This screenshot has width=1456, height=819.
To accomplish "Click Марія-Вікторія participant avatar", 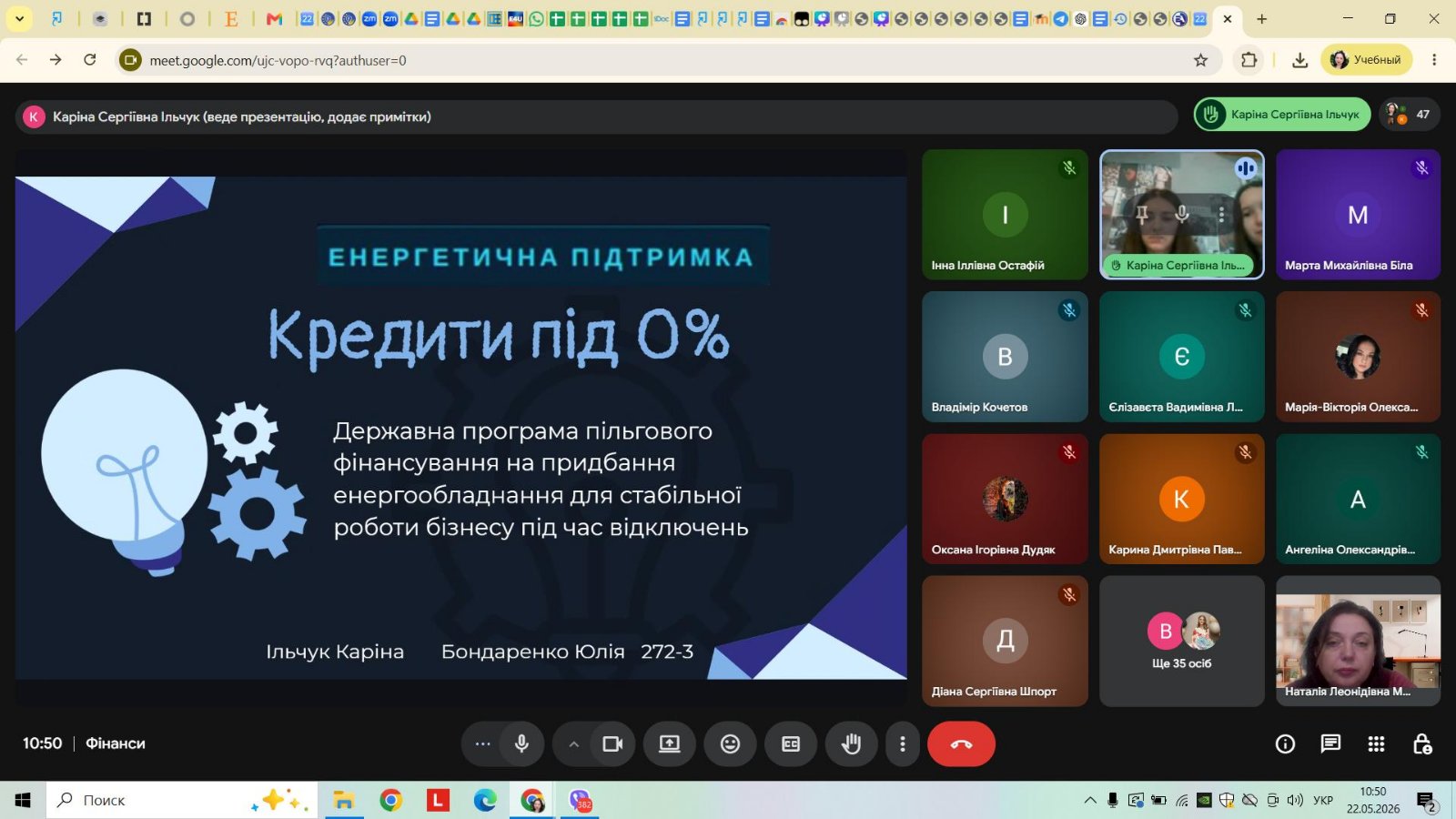I will coord(1358,357).
